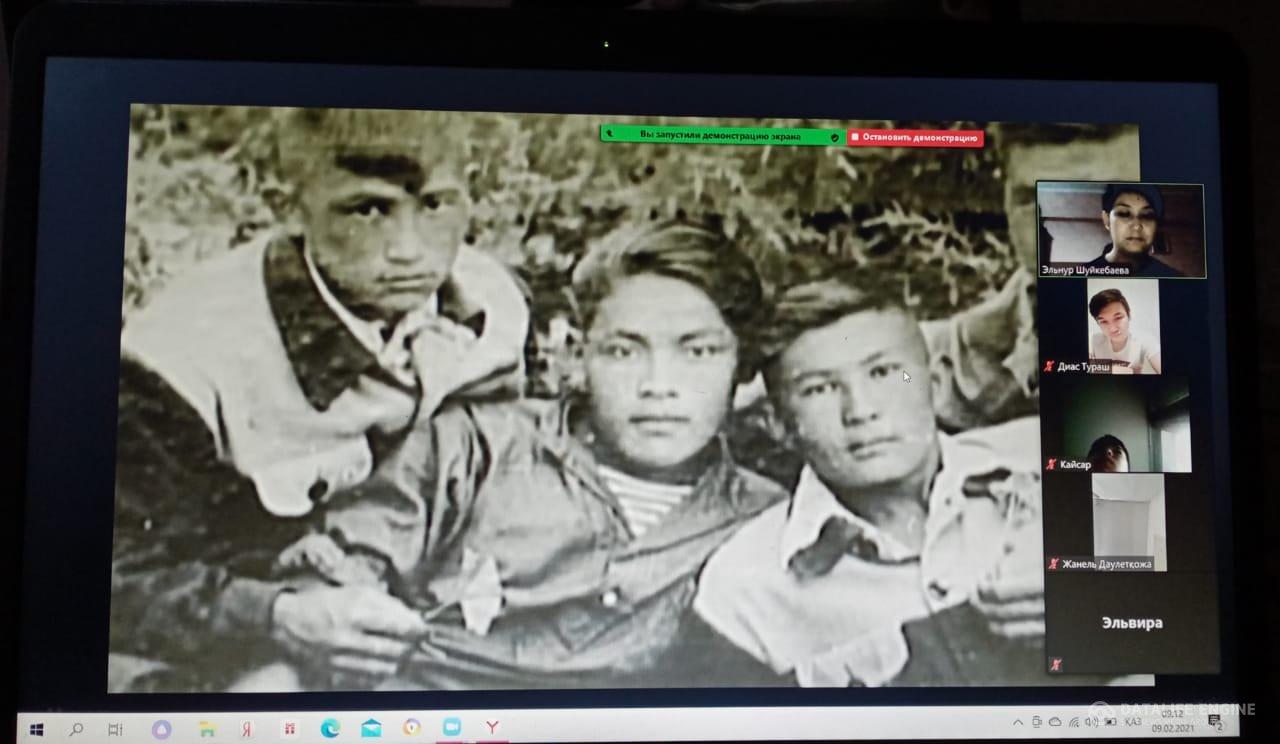Open Task View in the taskbar
Image resolution: width=1280 pixels, height=744 pixels.
click(115, 729)
